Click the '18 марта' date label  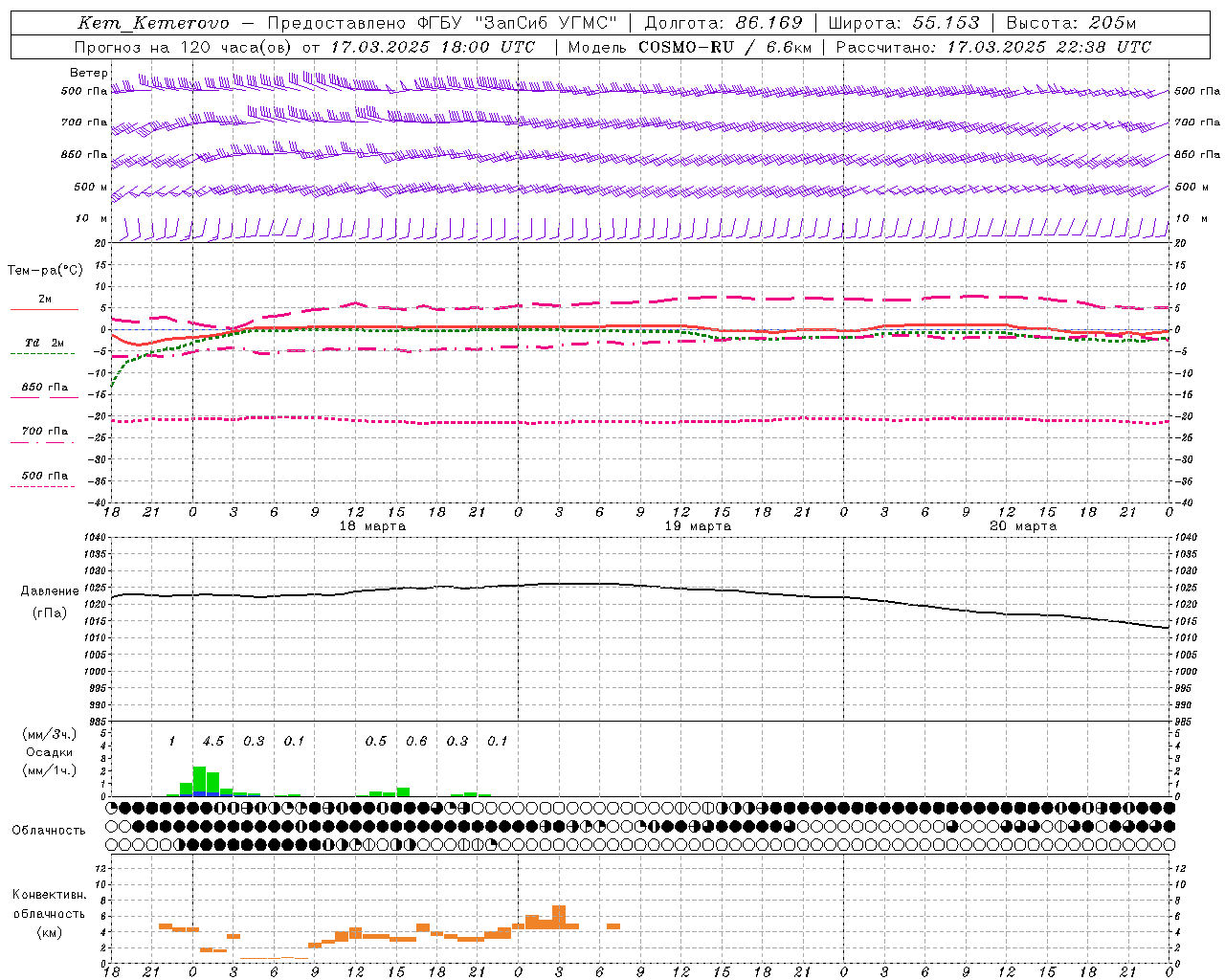pyautogui.click(x=372, y=526)
